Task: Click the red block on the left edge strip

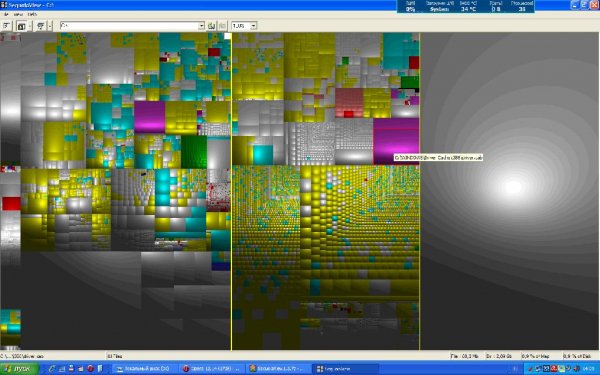Action: point(11,204)
